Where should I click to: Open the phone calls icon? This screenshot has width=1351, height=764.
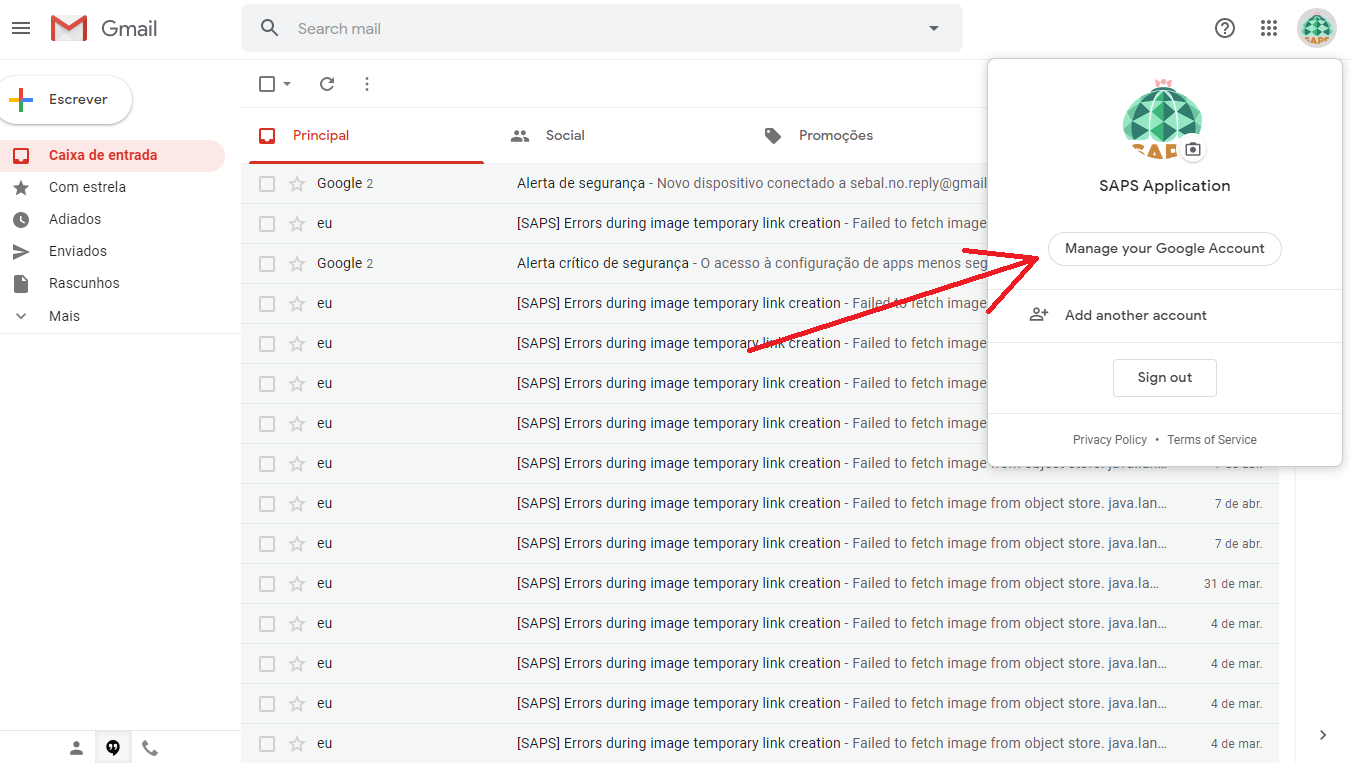pyautogui.click(x=150, y=748)
